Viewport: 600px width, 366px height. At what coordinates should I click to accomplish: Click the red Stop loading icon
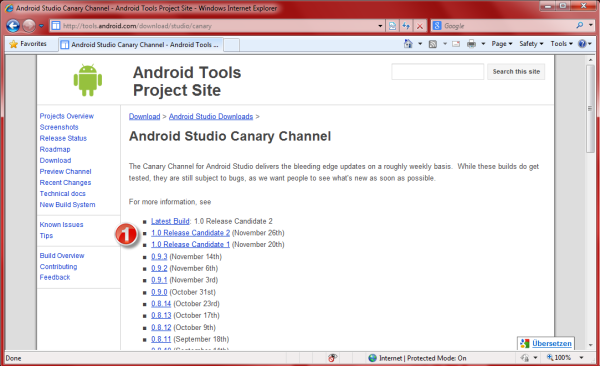coord(420,26)
